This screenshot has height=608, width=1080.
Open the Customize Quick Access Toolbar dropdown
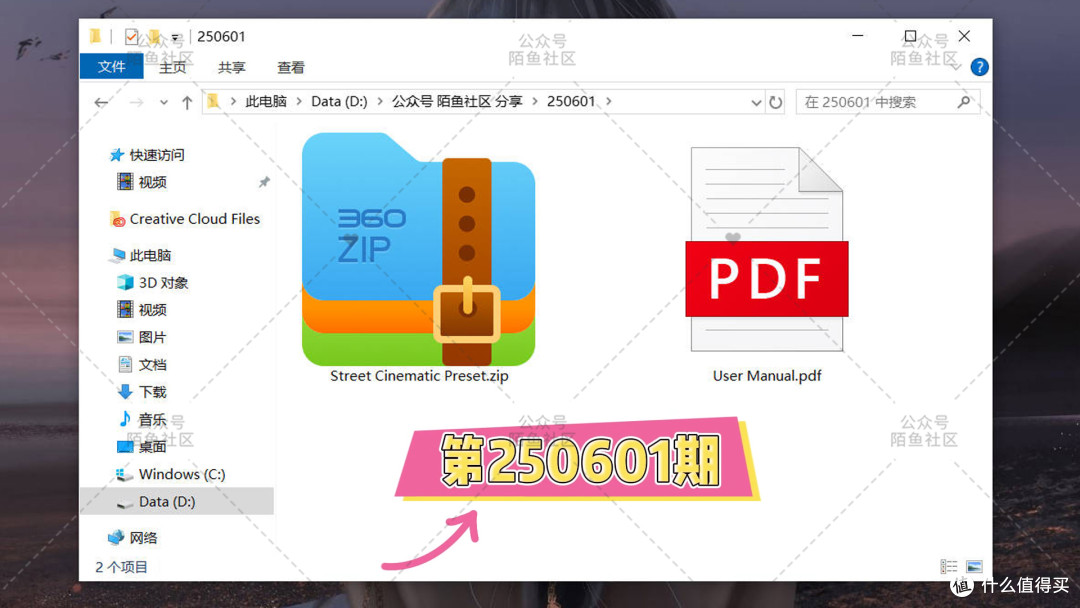tap(176, 37)
